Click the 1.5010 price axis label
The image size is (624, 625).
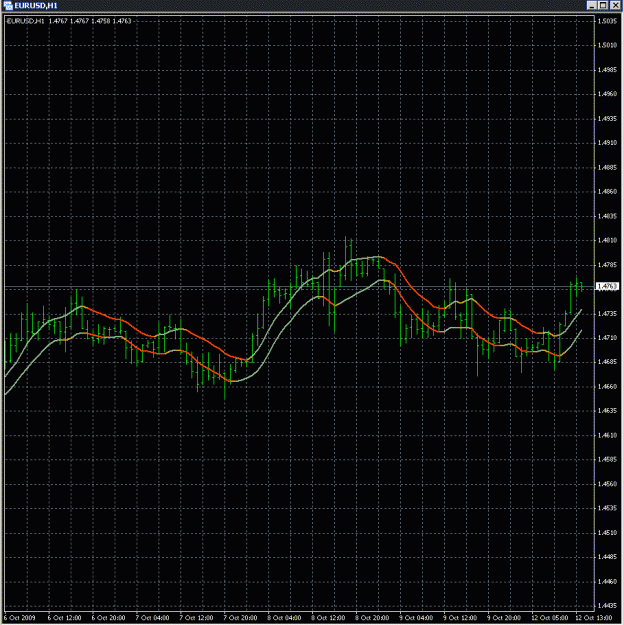(x=607, y=45)
